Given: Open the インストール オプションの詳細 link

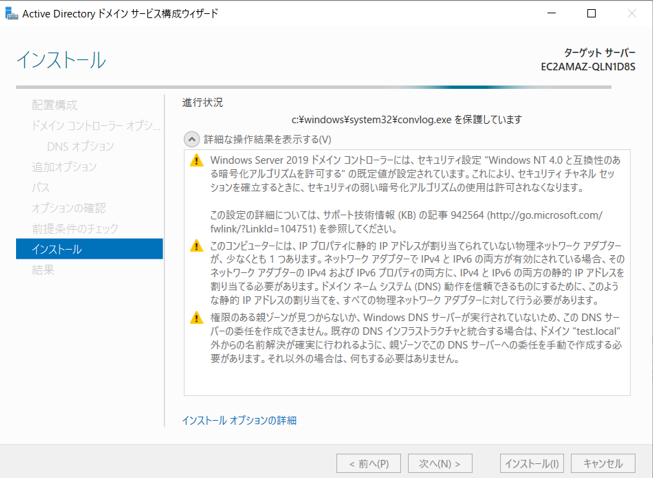Looking at the screenshot, I should coord(239,420).
